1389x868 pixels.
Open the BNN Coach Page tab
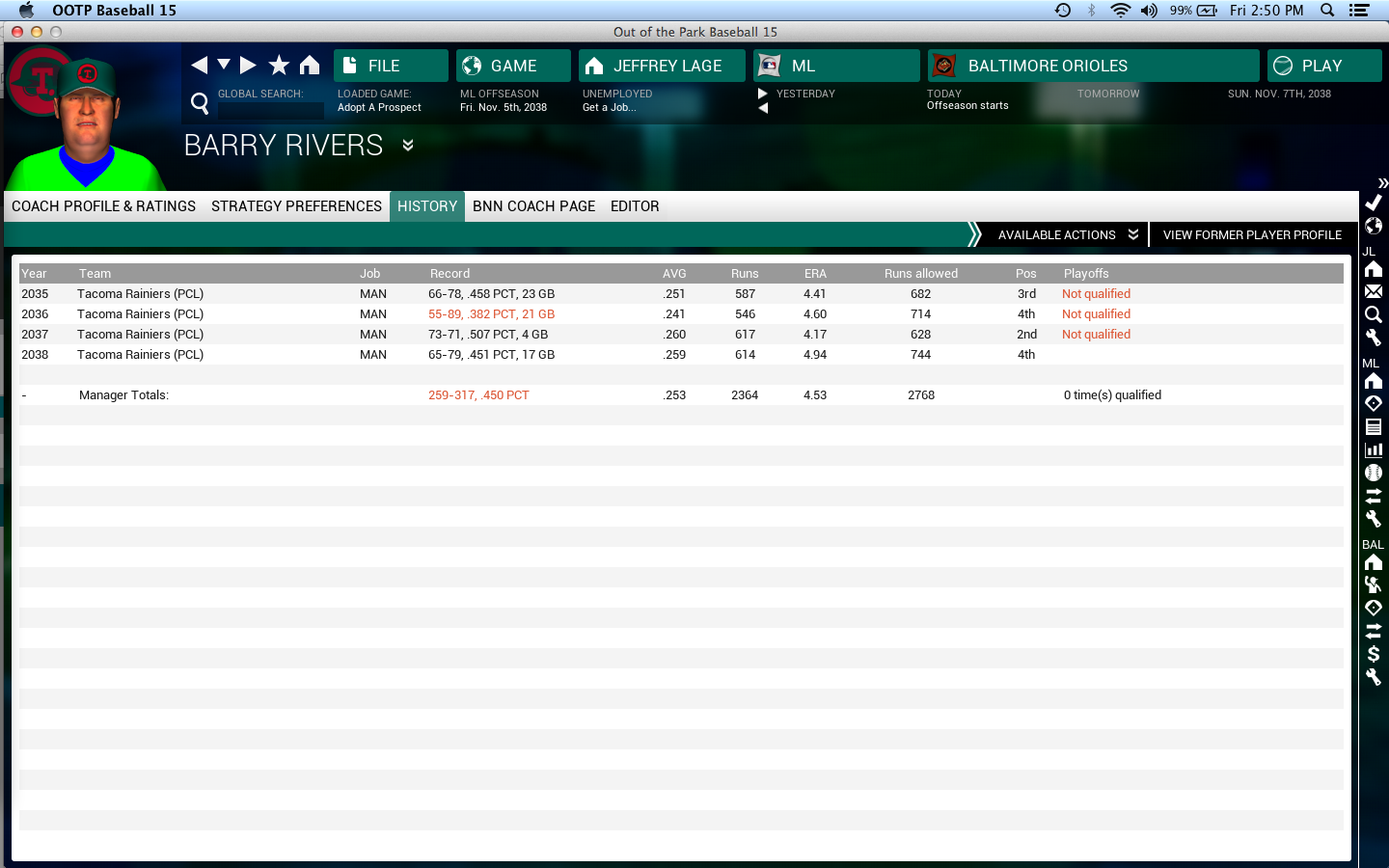point(533,206)
